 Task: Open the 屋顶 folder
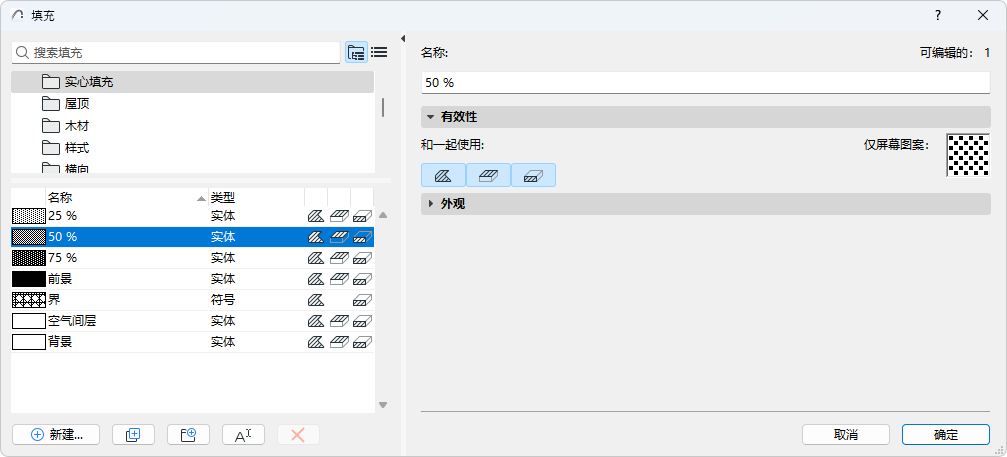pos(78,104)
